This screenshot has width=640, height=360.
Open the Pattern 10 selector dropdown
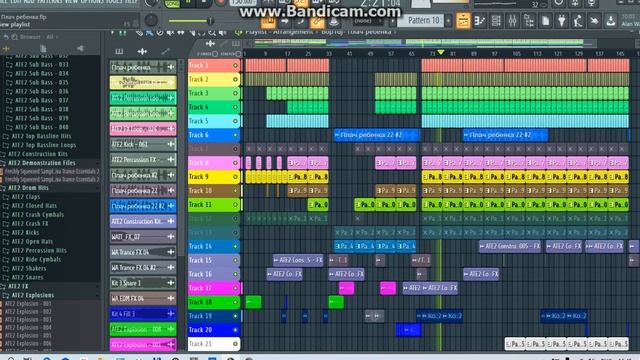click(x=420, y=20)
